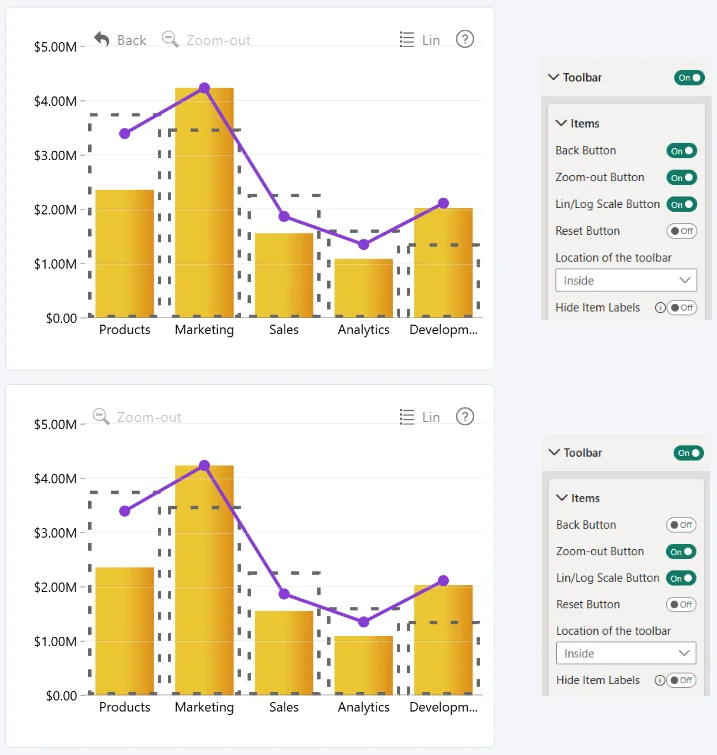Enable Back Button toggle in bottom panel
The width and height of the screenshot is (717, 755).
click(x=681, y=525)
